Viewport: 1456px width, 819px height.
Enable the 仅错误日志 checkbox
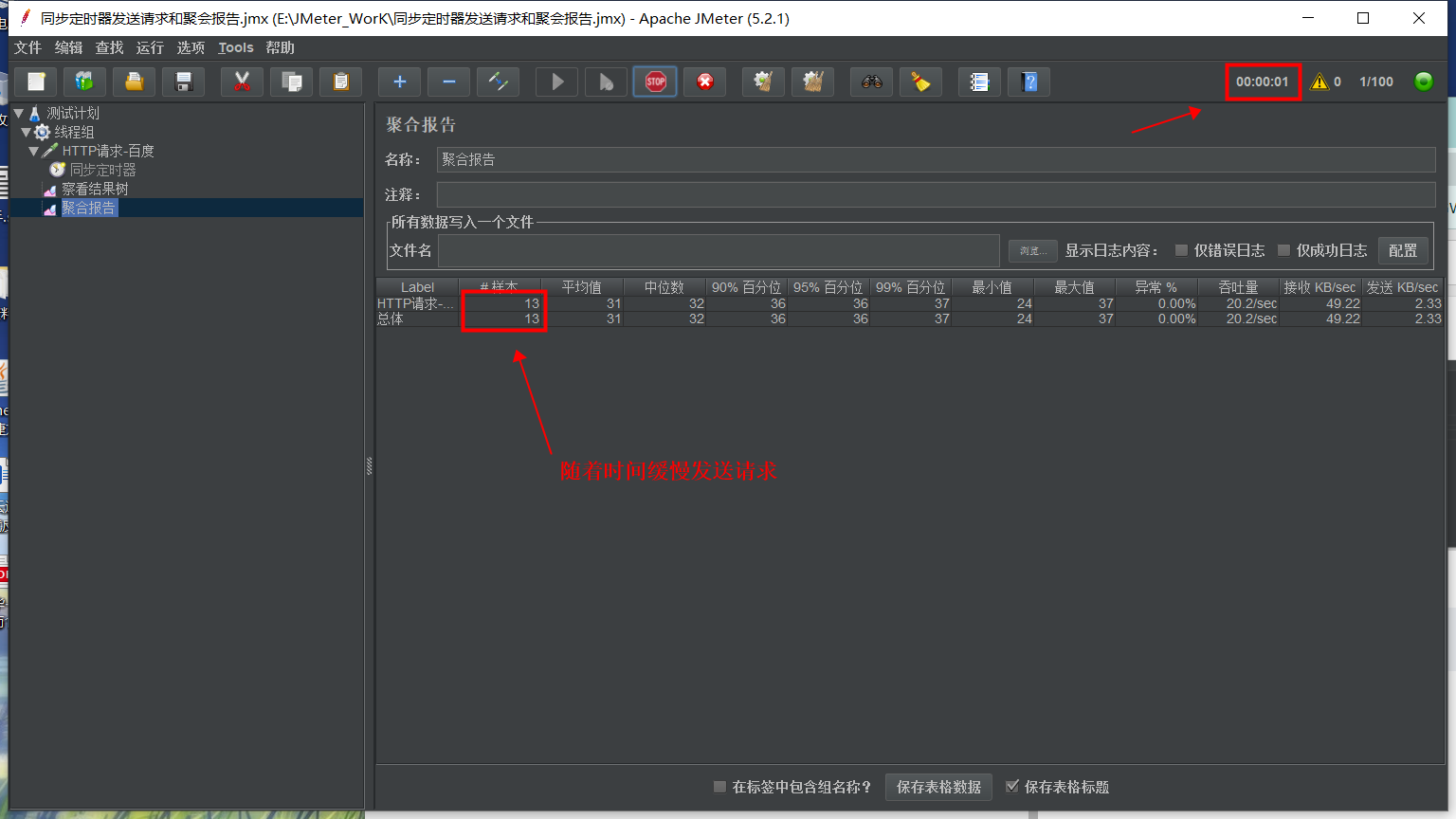pos(1181,250)
